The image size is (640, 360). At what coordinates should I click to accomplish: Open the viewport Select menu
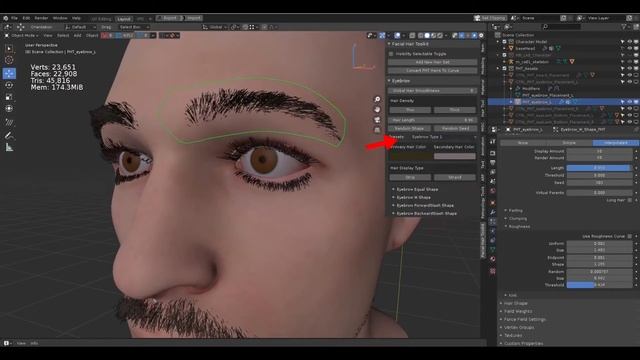(63, 36)
